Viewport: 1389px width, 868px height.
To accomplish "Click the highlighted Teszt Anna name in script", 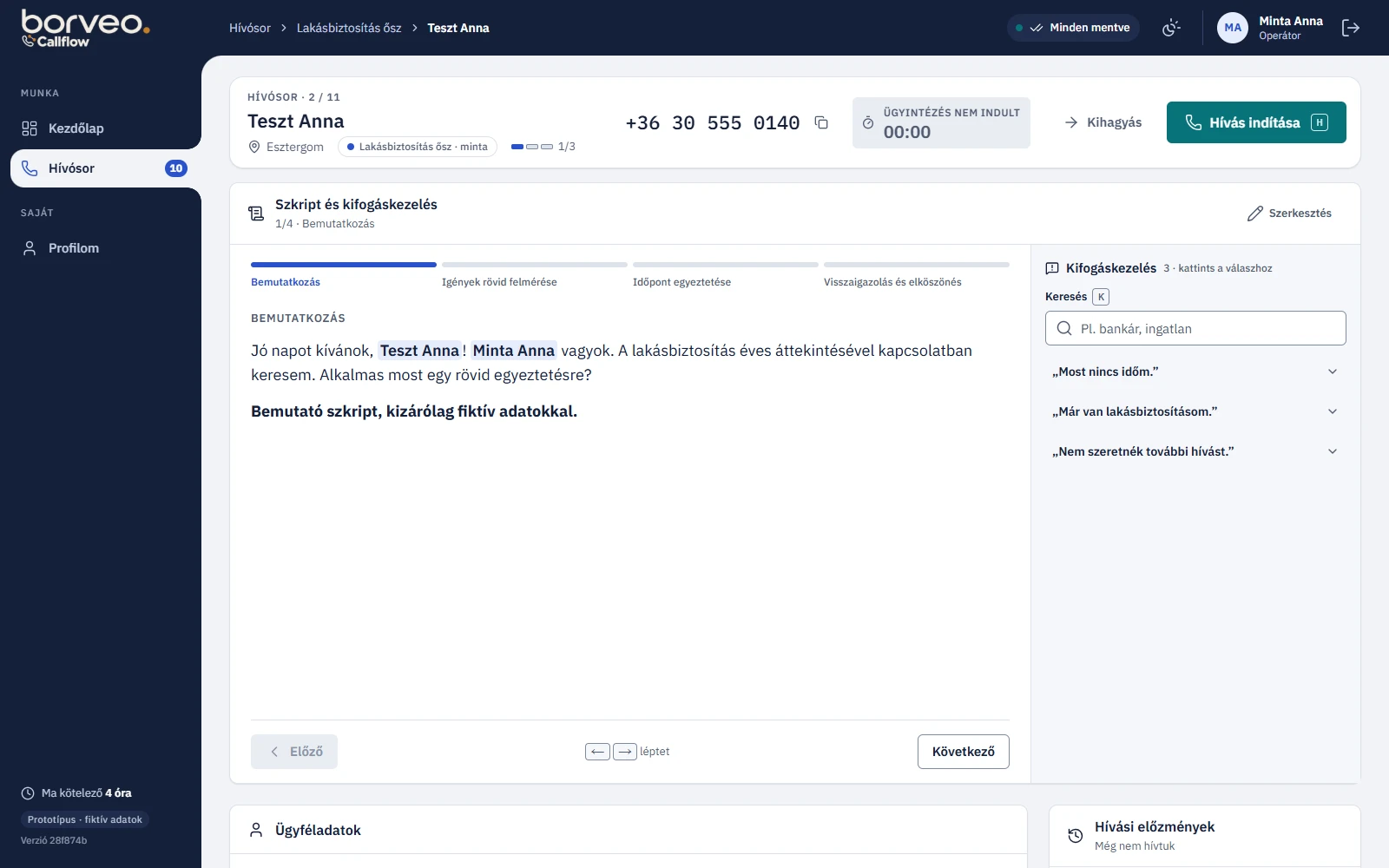I will coord(419,351).
